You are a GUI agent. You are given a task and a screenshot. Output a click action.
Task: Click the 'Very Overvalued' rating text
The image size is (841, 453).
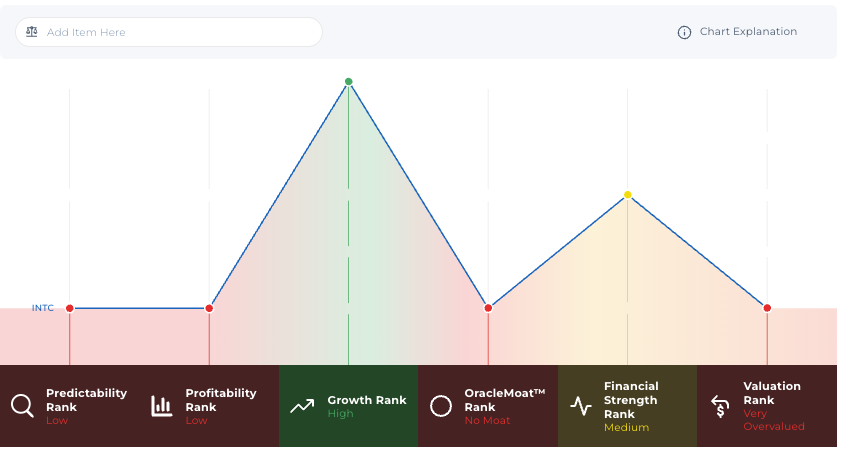(773, 420)
